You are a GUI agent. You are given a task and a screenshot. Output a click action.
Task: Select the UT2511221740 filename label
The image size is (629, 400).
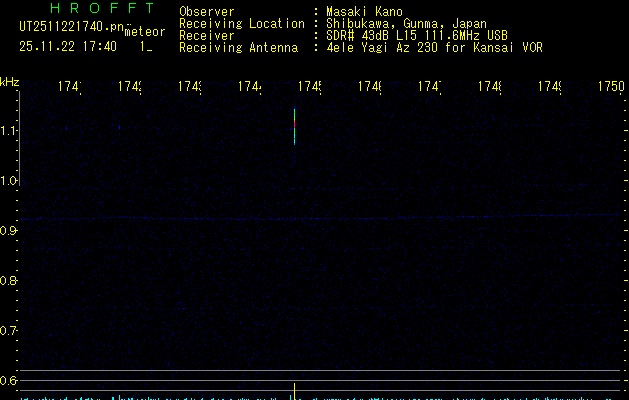tap(70, 28)
